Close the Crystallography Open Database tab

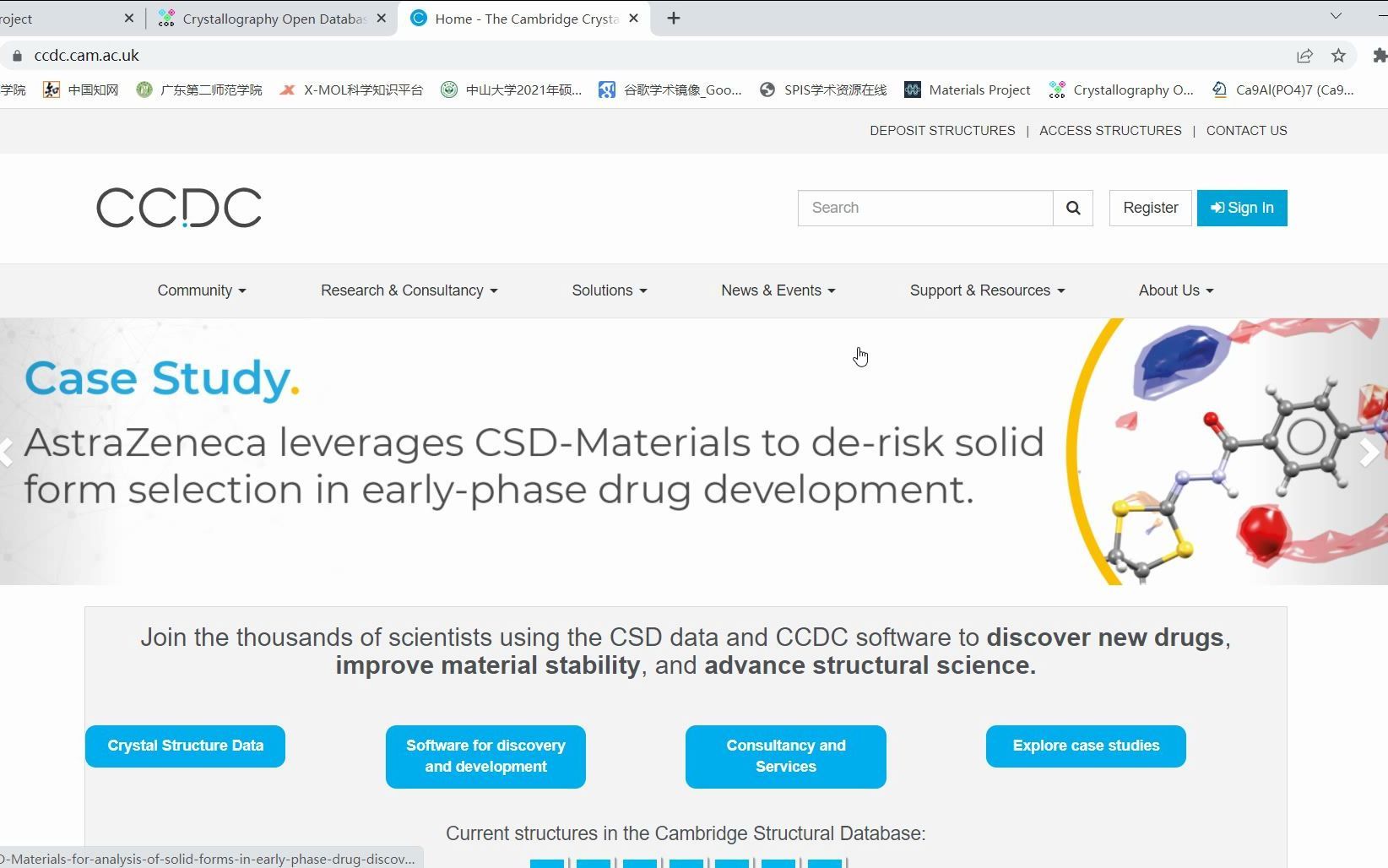point(382,18)
